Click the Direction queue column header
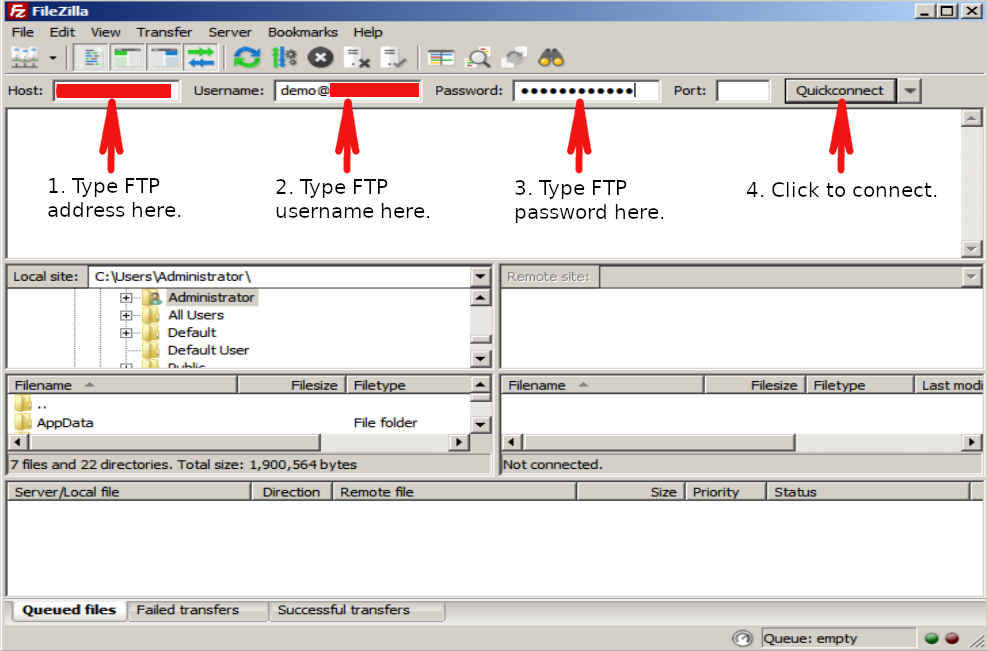Image resolution: width=988 pixels, height=651 pixels. 292,492
